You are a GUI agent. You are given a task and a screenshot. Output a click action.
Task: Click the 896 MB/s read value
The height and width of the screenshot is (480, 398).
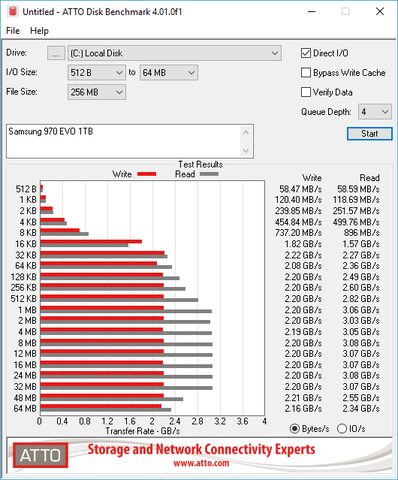point(362,233)
